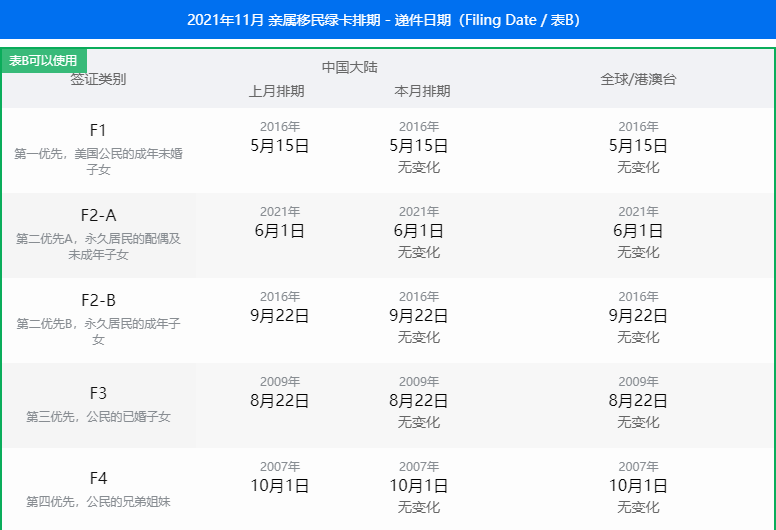Click the blue title banner for November 2021 Filing Date

[x=388, y=19]
